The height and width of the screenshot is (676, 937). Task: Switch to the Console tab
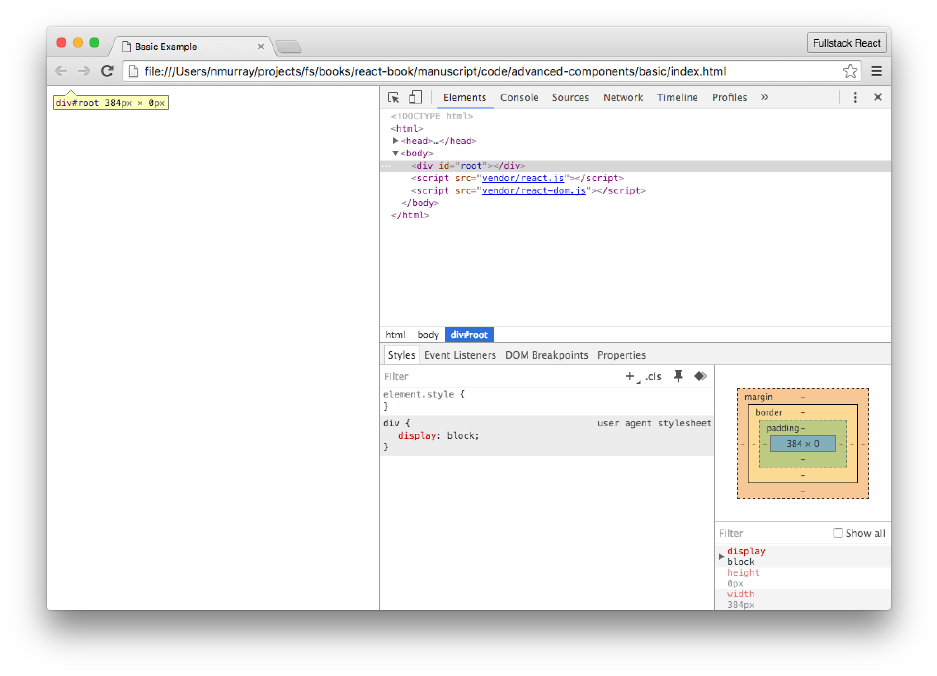[519, 97]
